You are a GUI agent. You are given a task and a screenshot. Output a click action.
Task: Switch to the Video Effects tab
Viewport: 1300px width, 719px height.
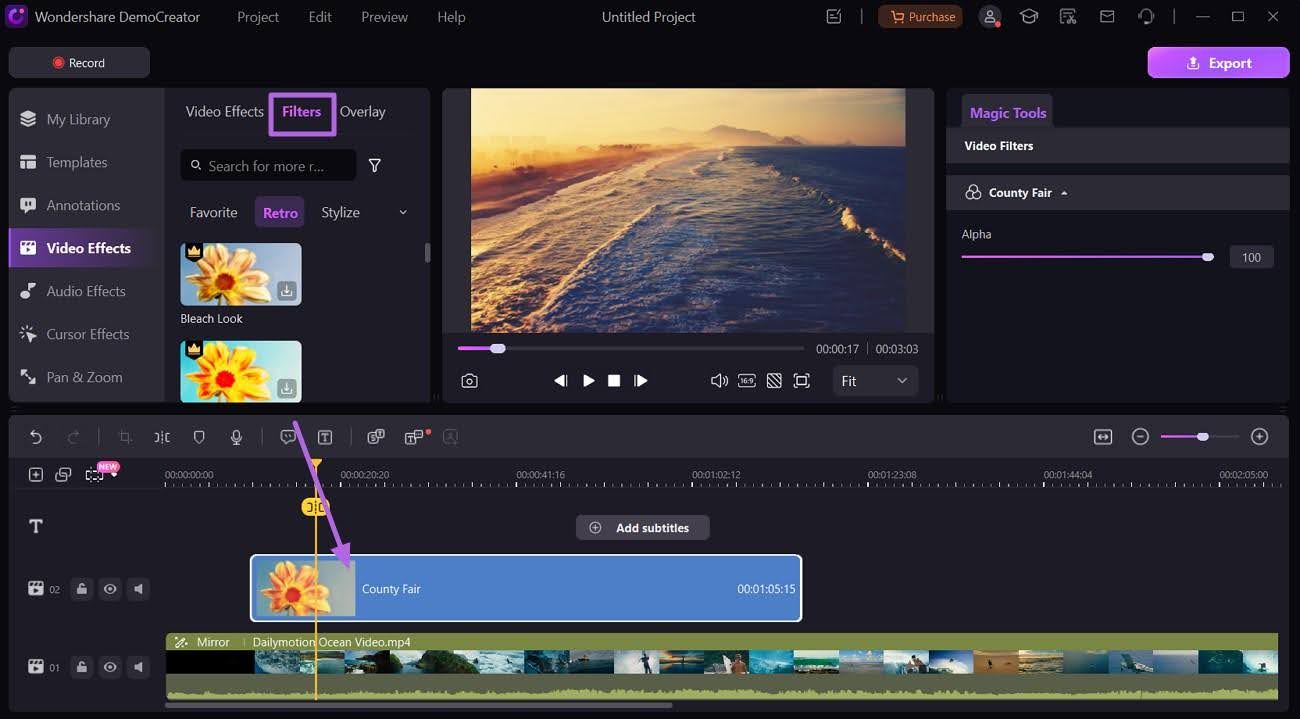click(x=224, y=112)
